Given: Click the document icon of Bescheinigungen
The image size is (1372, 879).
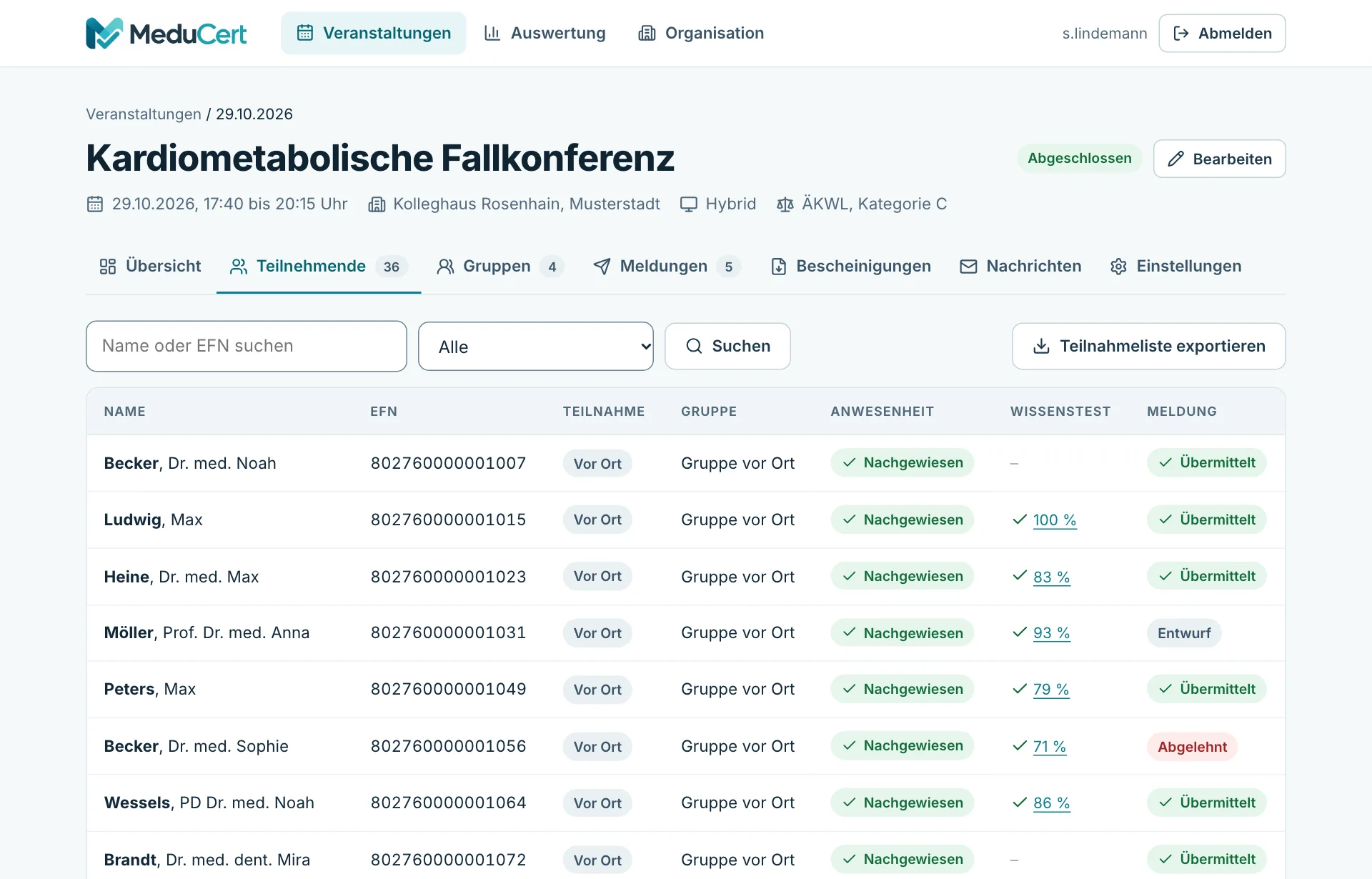Looking at the screenshot, I should click(779, 267).
